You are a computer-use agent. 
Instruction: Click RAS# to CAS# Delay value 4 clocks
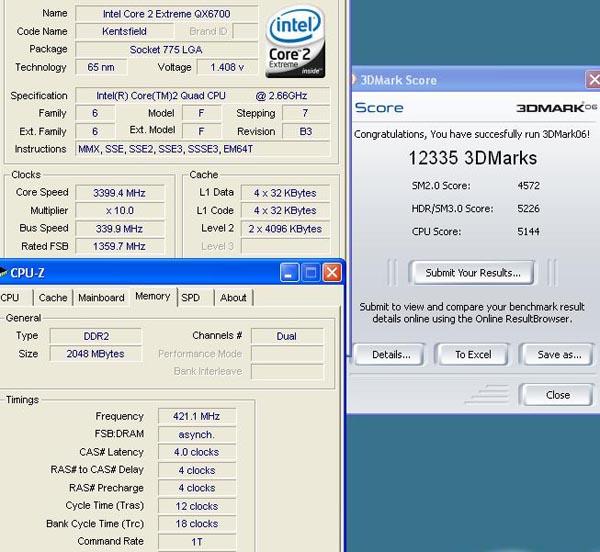click(197, 470)
